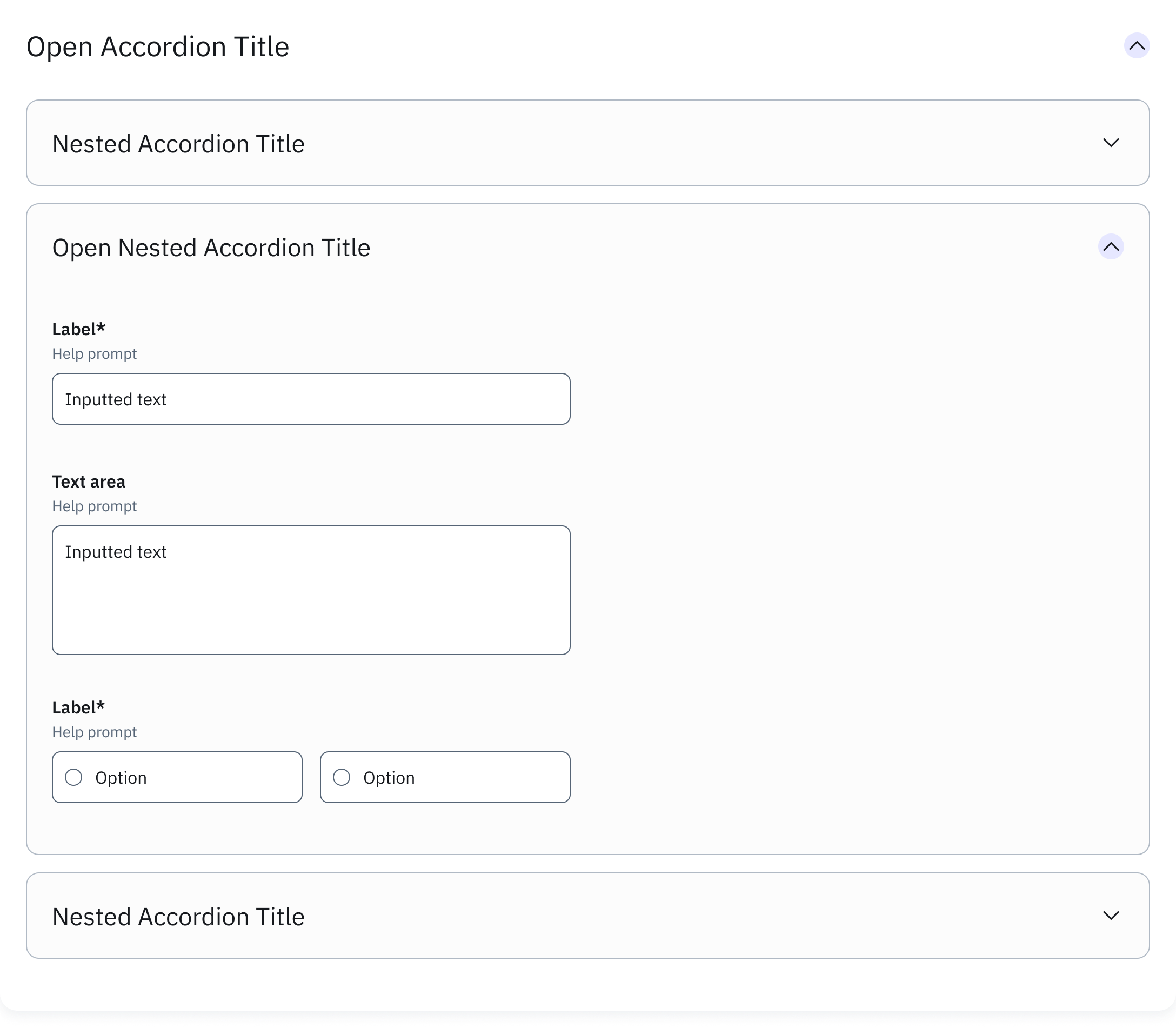Collapse the Open Nested Accordion chevron icon
1176x1028 pixels.
(x=1111, y=246)
